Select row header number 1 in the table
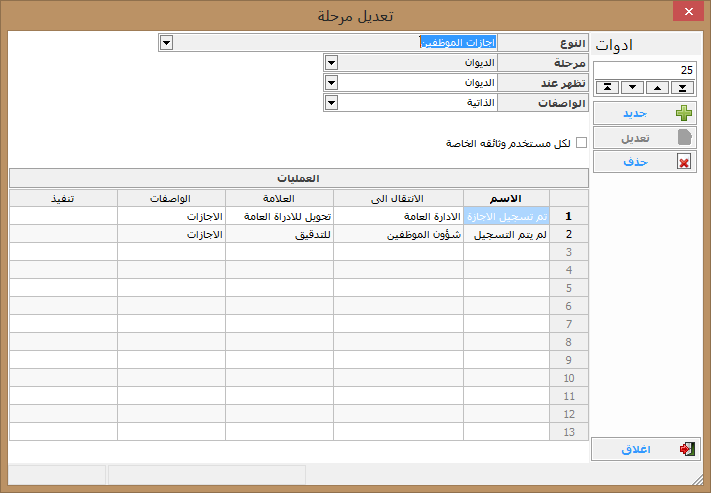 [568, 216]
